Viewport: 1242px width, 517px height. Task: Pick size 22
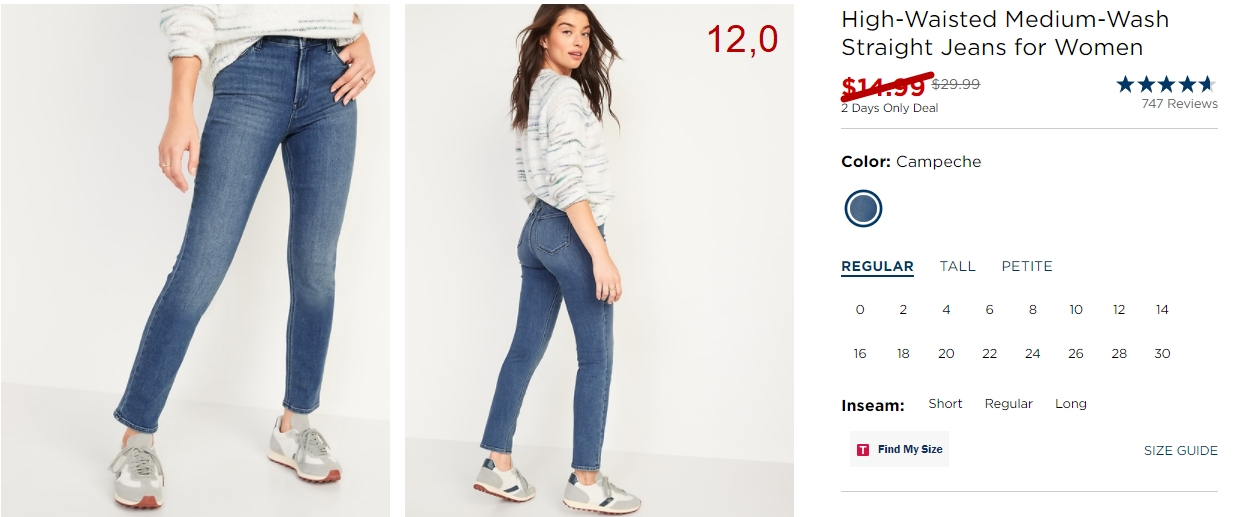[989, 354]
